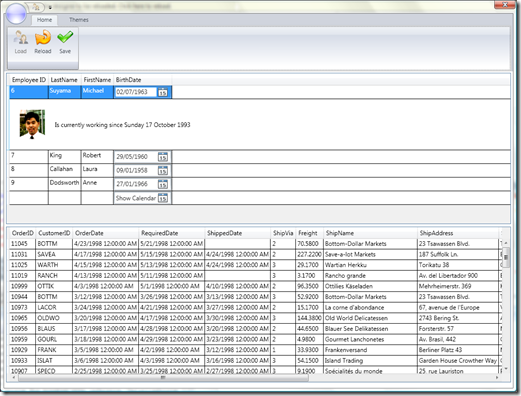
Task: Click the 27/01/1966 birth date field
Action: (136, 184)
